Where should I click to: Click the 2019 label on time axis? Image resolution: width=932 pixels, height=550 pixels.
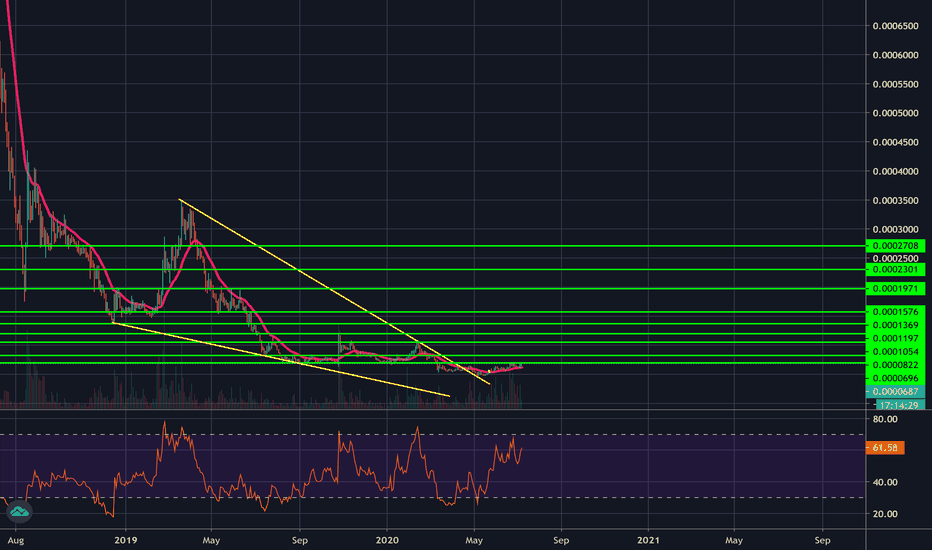(125, 540)
